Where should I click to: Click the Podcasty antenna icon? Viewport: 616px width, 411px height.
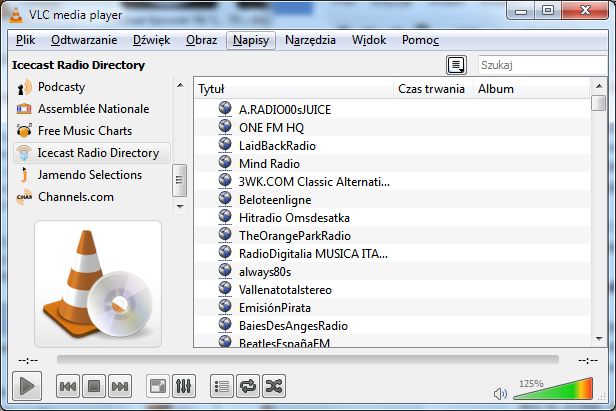[x=24, y=88]
